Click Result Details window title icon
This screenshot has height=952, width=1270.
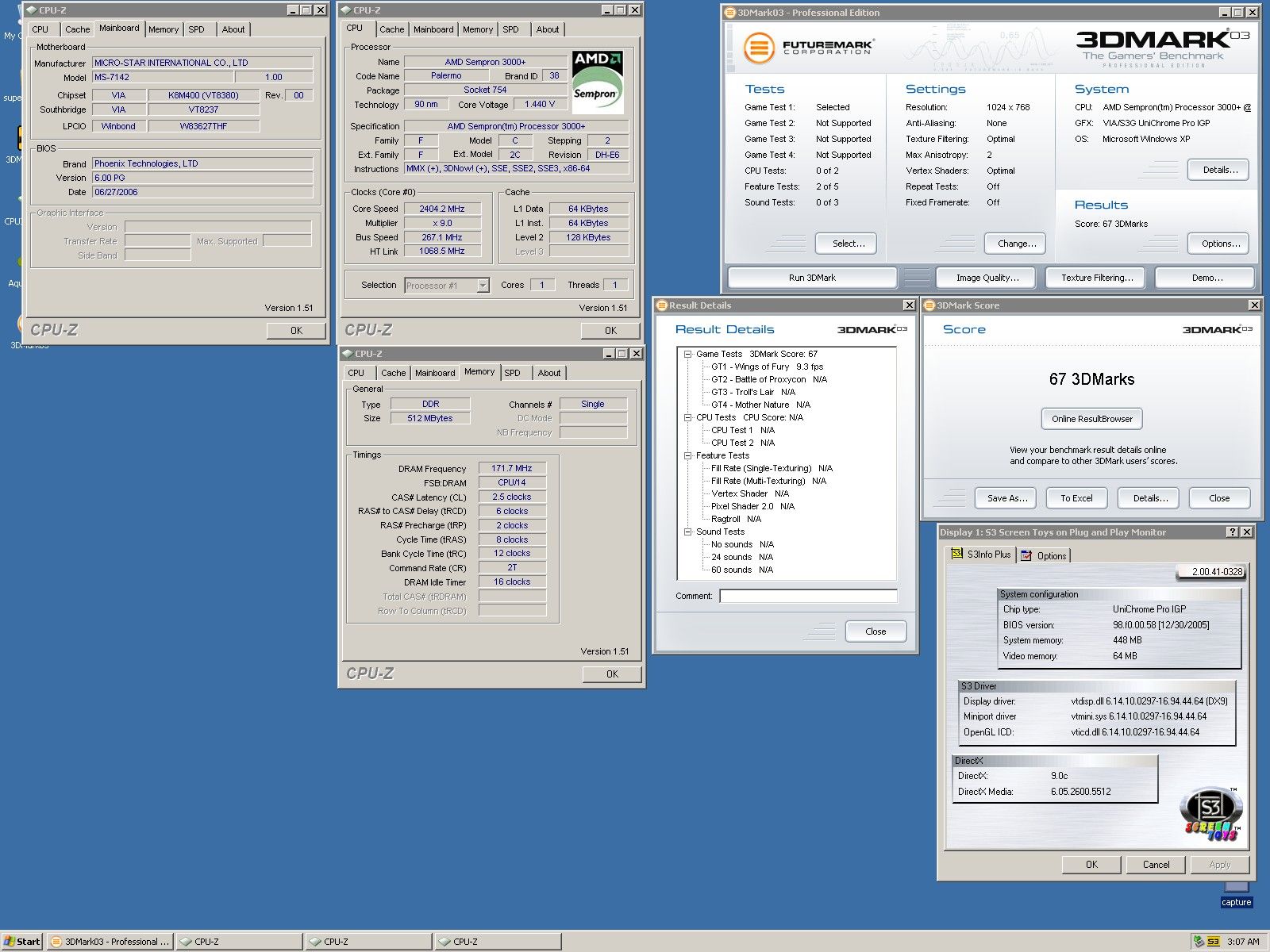[x=661, y=305]
